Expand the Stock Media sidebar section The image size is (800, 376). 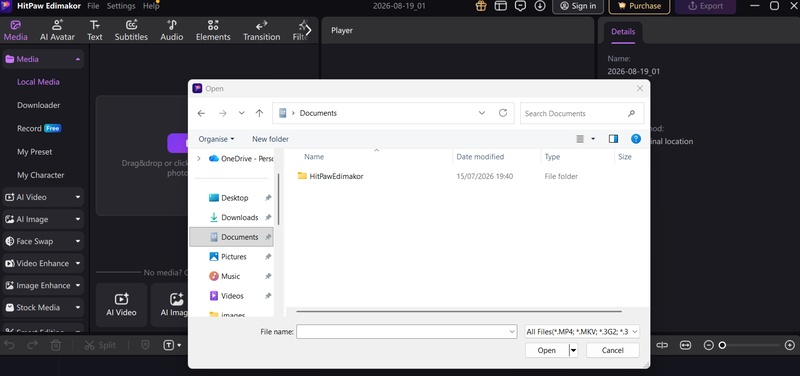point(78,308)
